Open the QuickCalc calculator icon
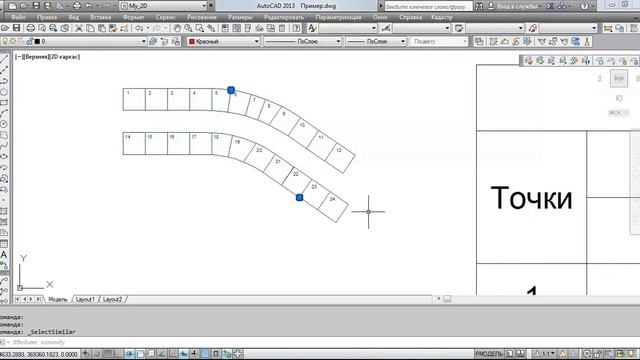 click(282, 28)
